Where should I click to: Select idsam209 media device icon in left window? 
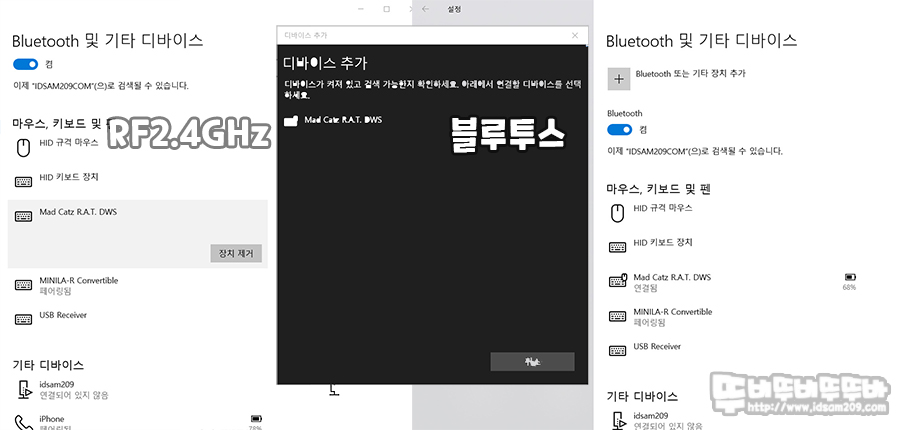point(24,390)
